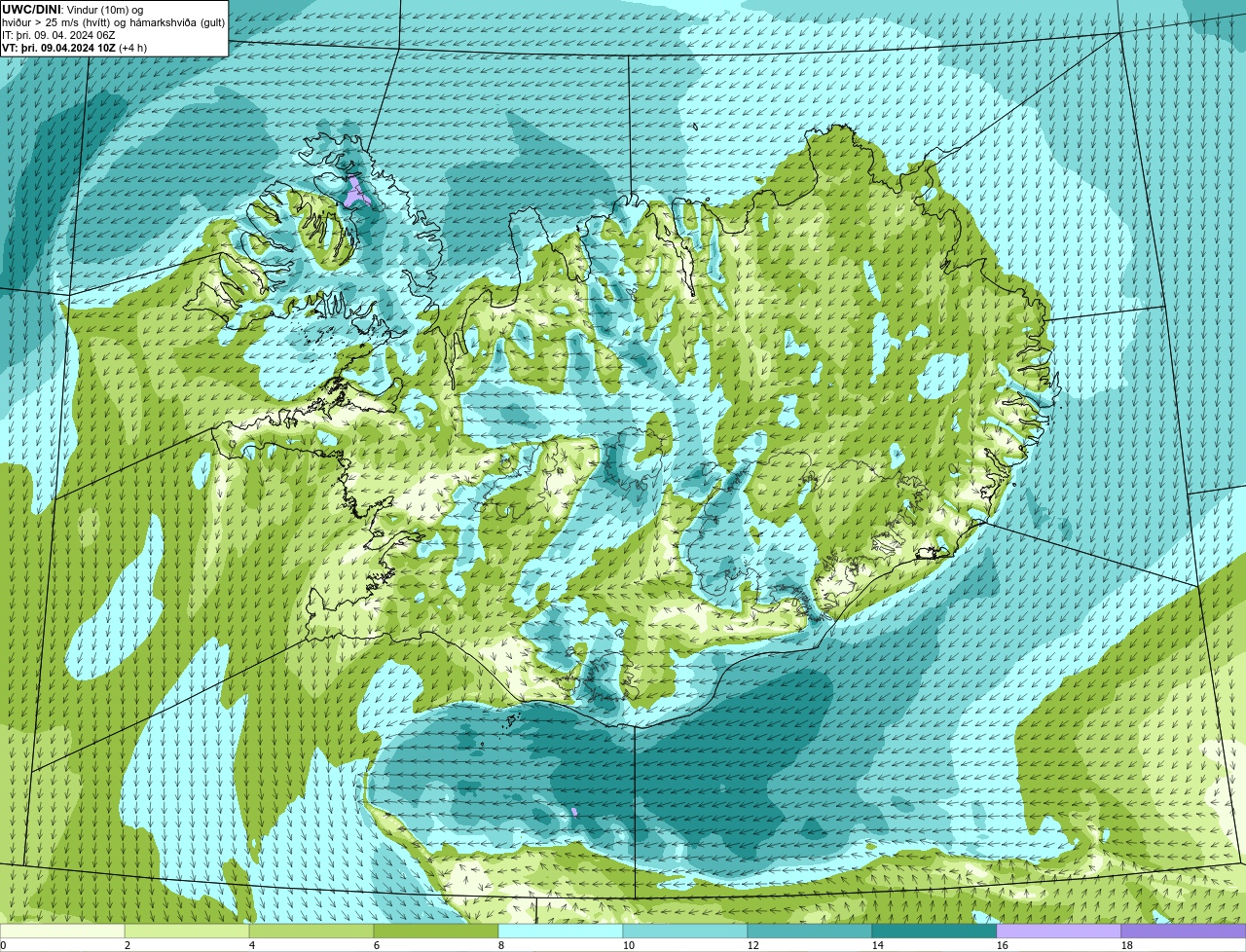1246x952 pixels.
Task: Click the 0–2 m/s pale yellow legend swatch
Action: click(x=62, y=931)
